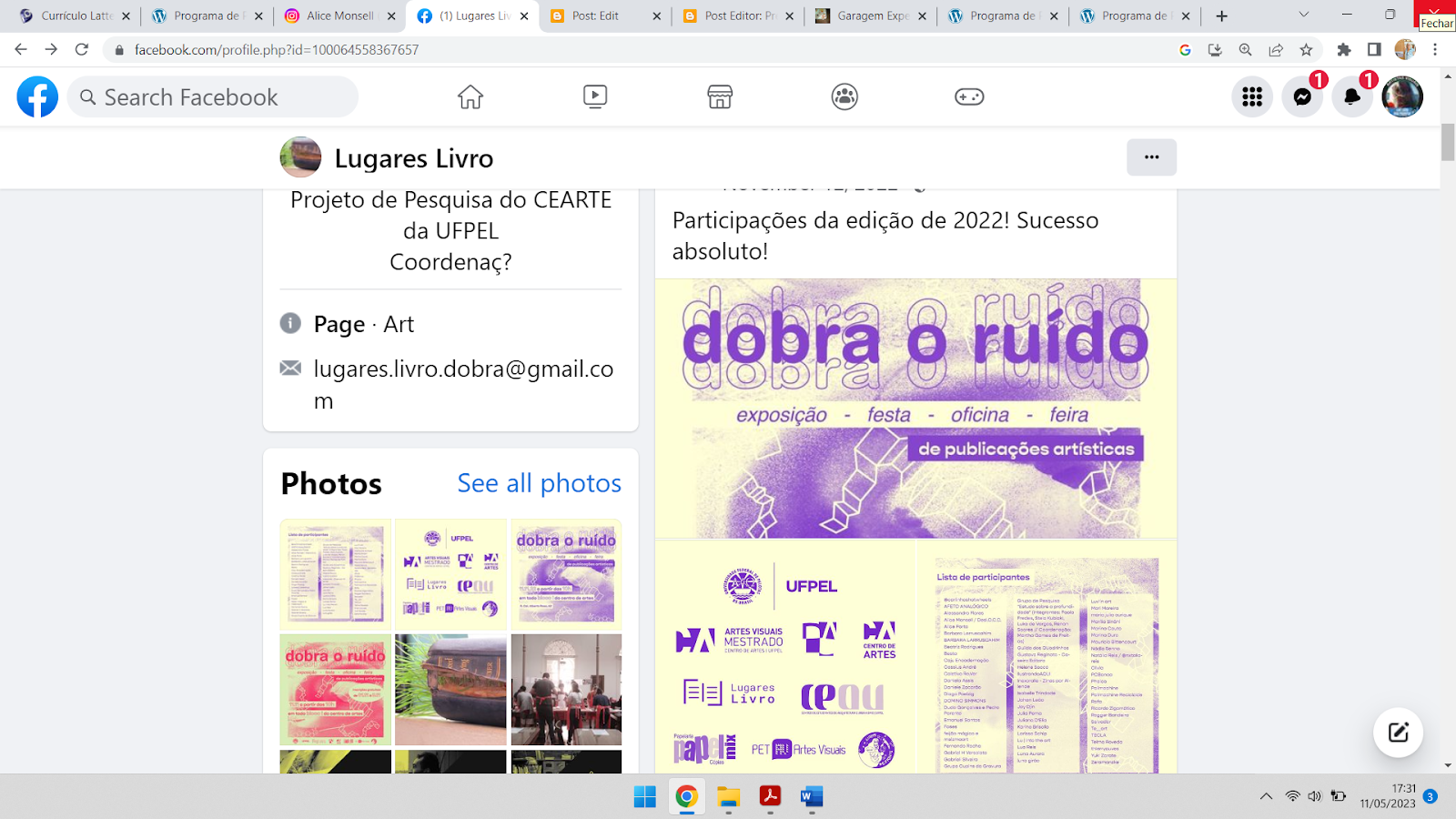Click the new message compose button
This screenshot has height=819, width=1456.
[1398, 732]
